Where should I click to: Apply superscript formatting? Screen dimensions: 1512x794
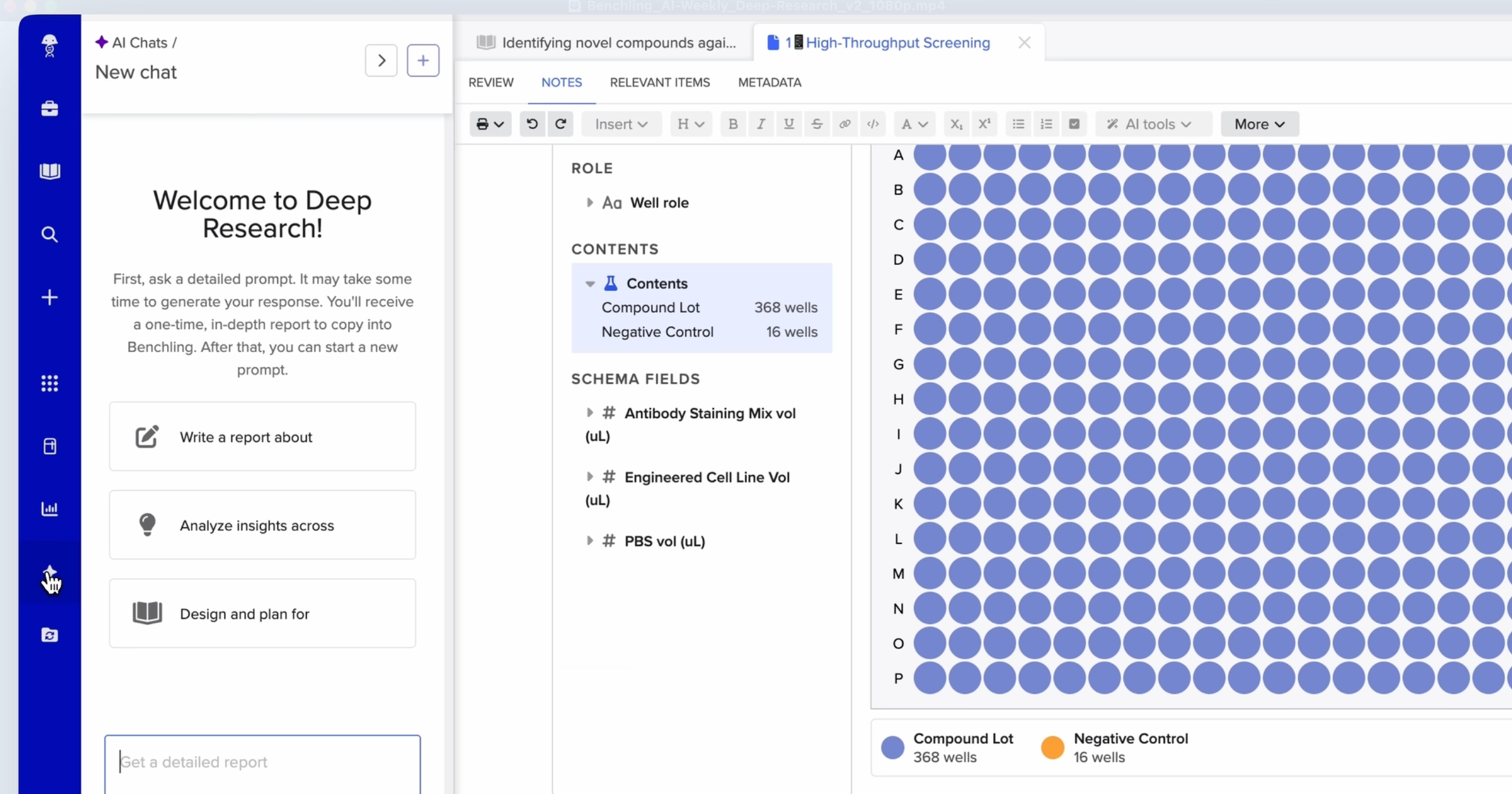[984, 124]
